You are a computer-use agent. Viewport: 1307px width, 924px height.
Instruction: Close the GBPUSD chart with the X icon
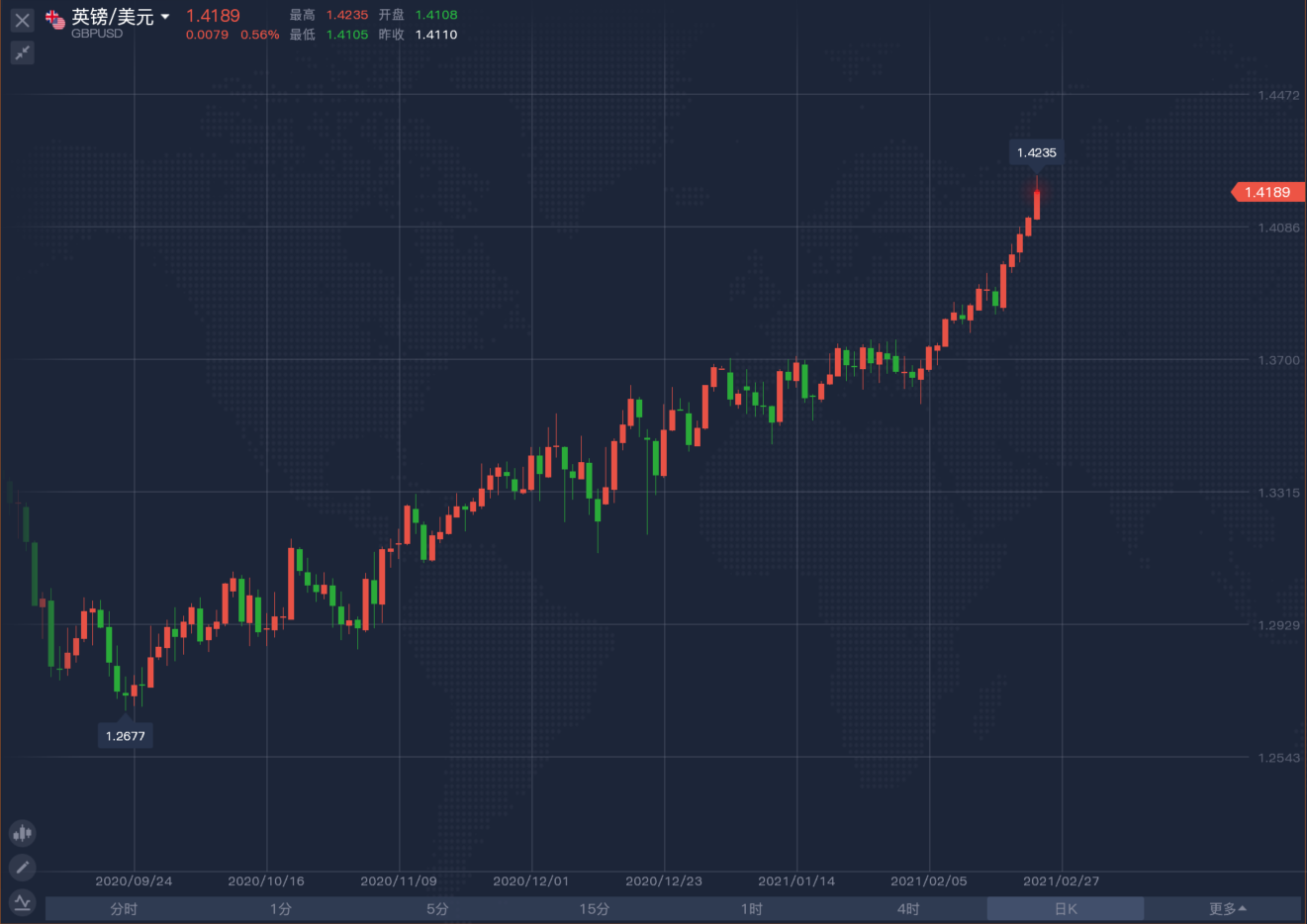22,20
